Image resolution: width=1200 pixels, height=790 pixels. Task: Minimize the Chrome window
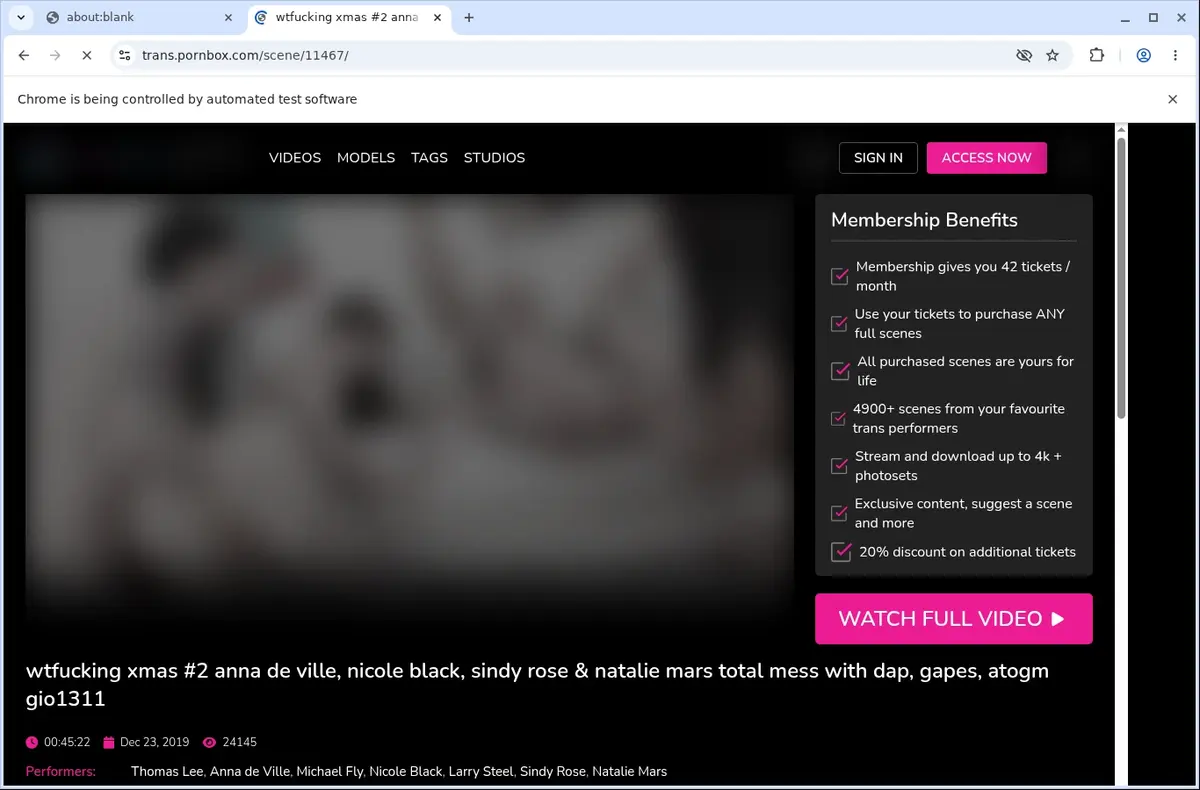coord(1125,17)
